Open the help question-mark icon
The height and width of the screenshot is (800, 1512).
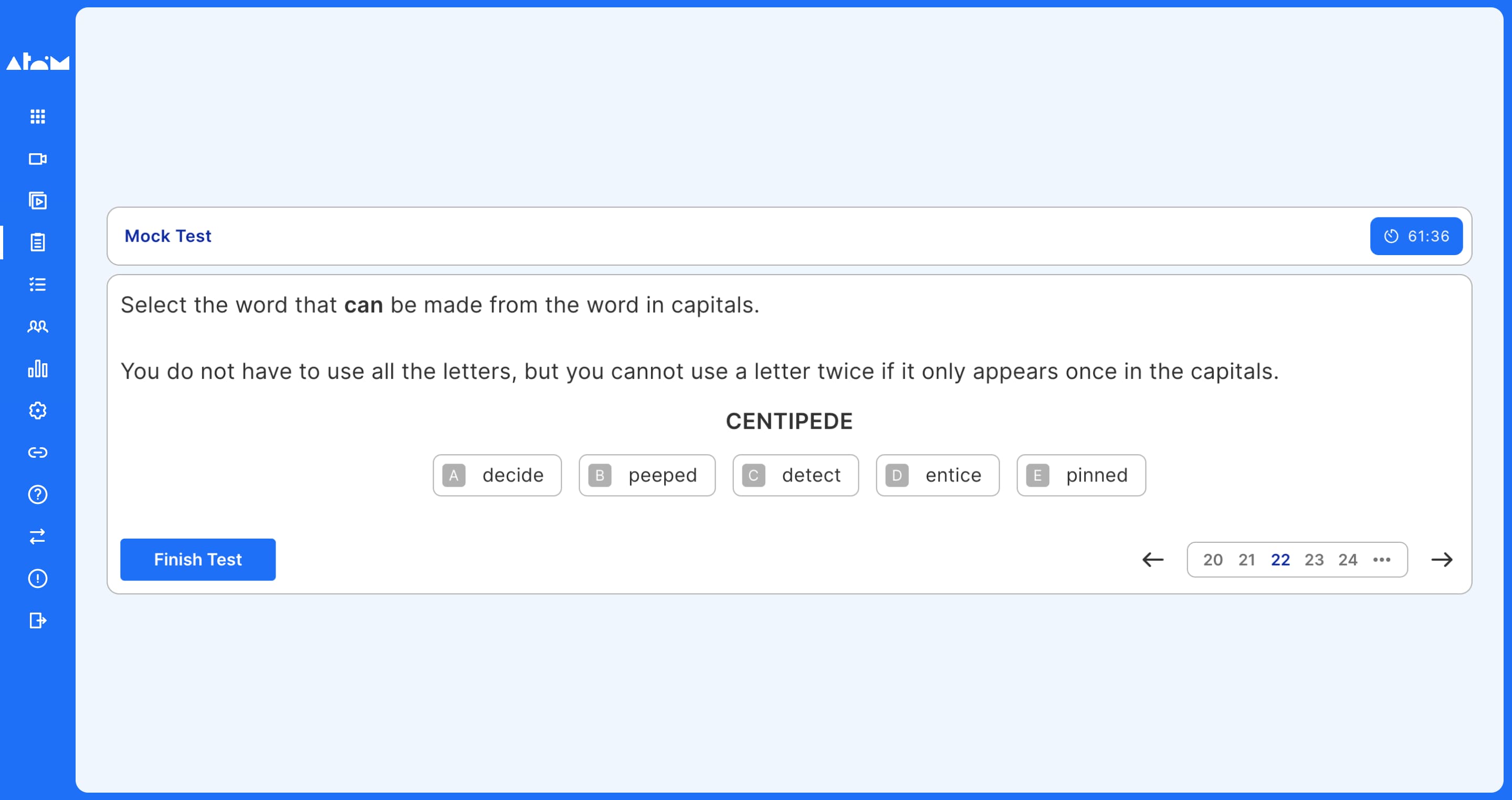pos(37,495)
